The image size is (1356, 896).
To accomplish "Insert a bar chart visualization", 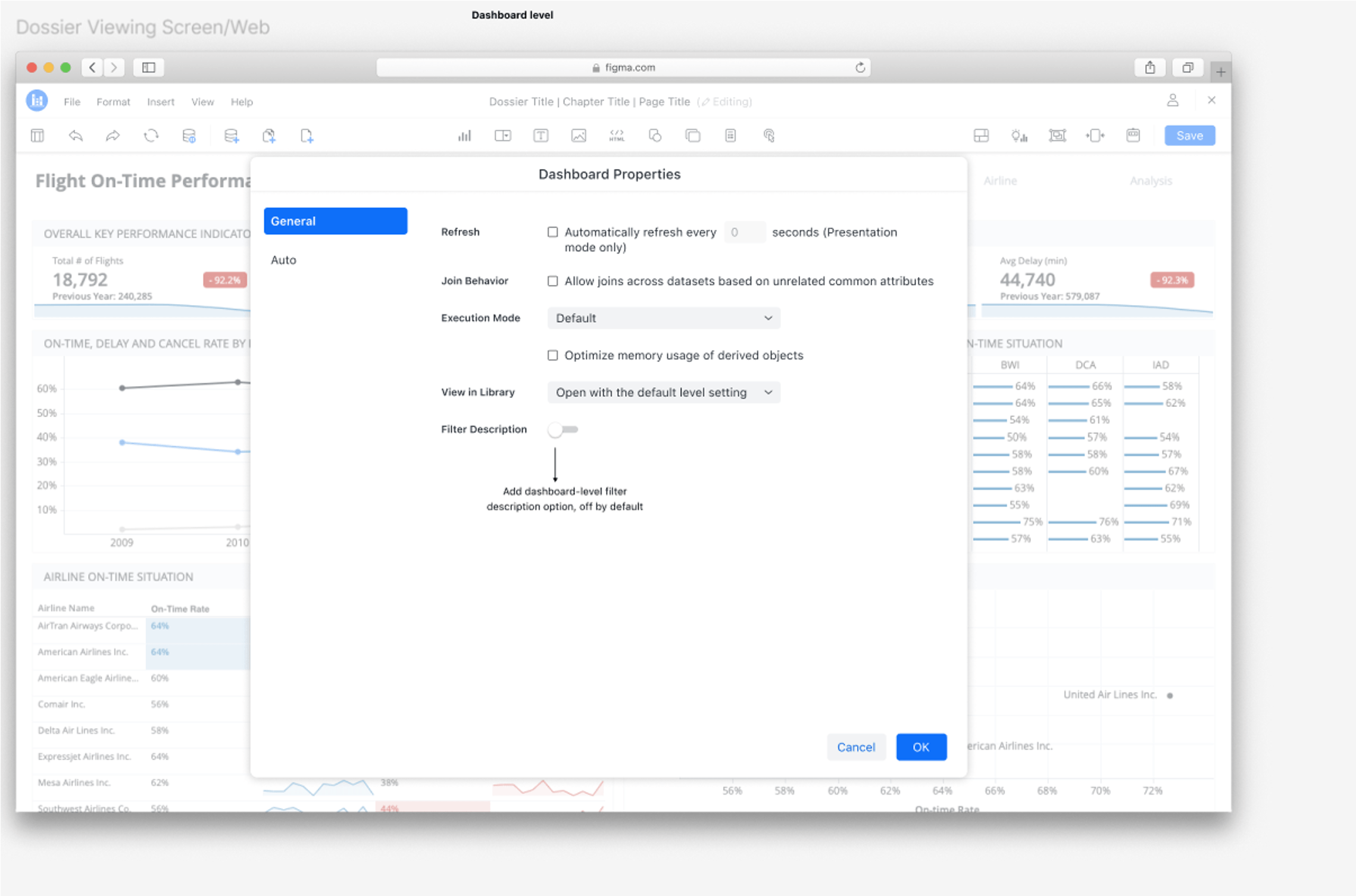I will coord(464,136).
